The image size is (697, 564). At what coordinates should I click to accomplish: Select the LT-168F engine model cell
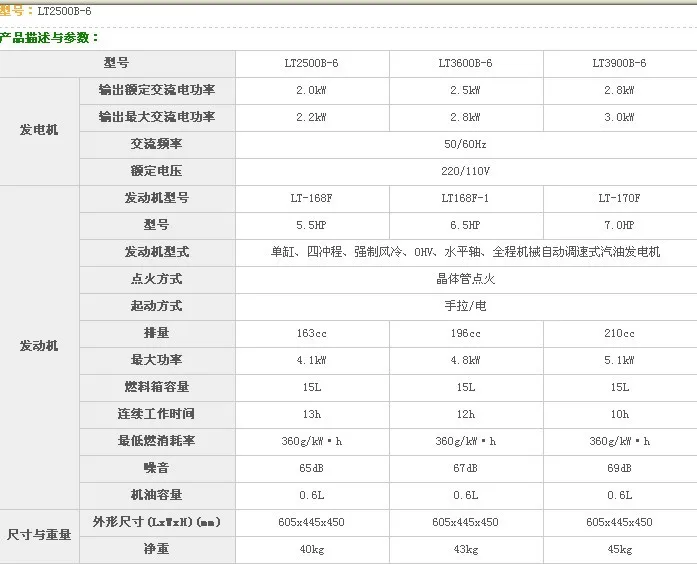coord(311,198)
